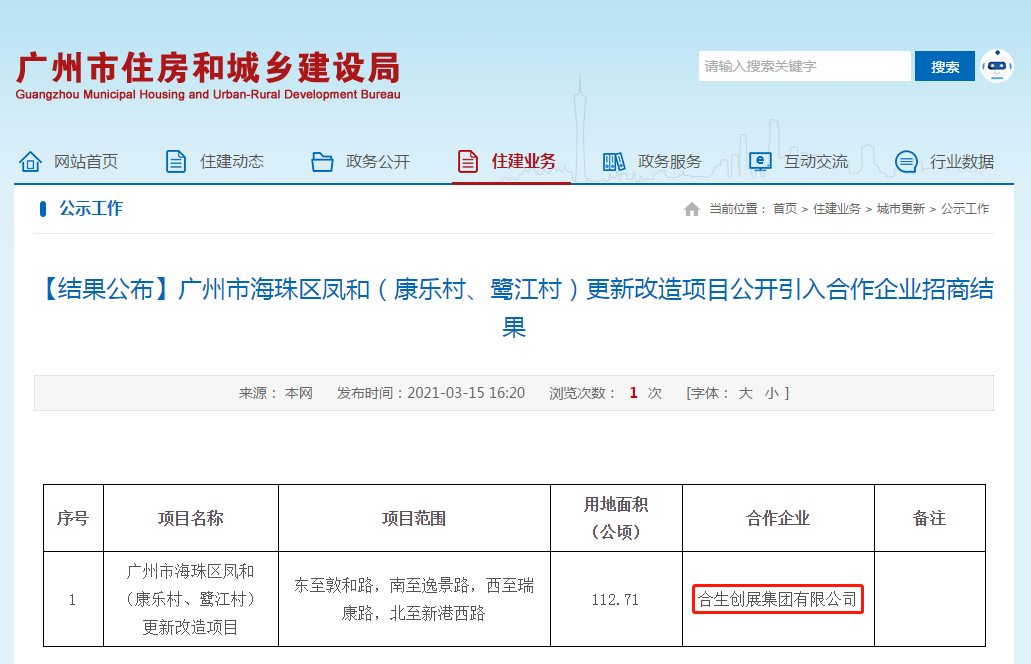Open the 住建动态 menu item
The width and height of the screenshot is (1031, 664).
(x=232, y=161)
